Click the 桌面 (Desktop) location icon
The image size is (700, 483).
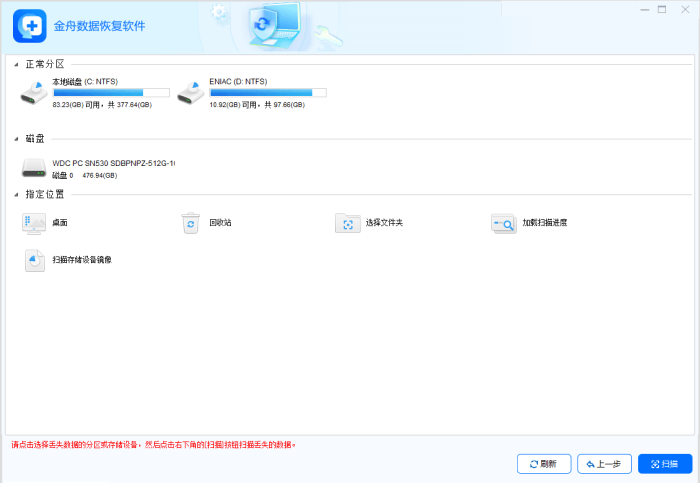(x=33, y=223)
